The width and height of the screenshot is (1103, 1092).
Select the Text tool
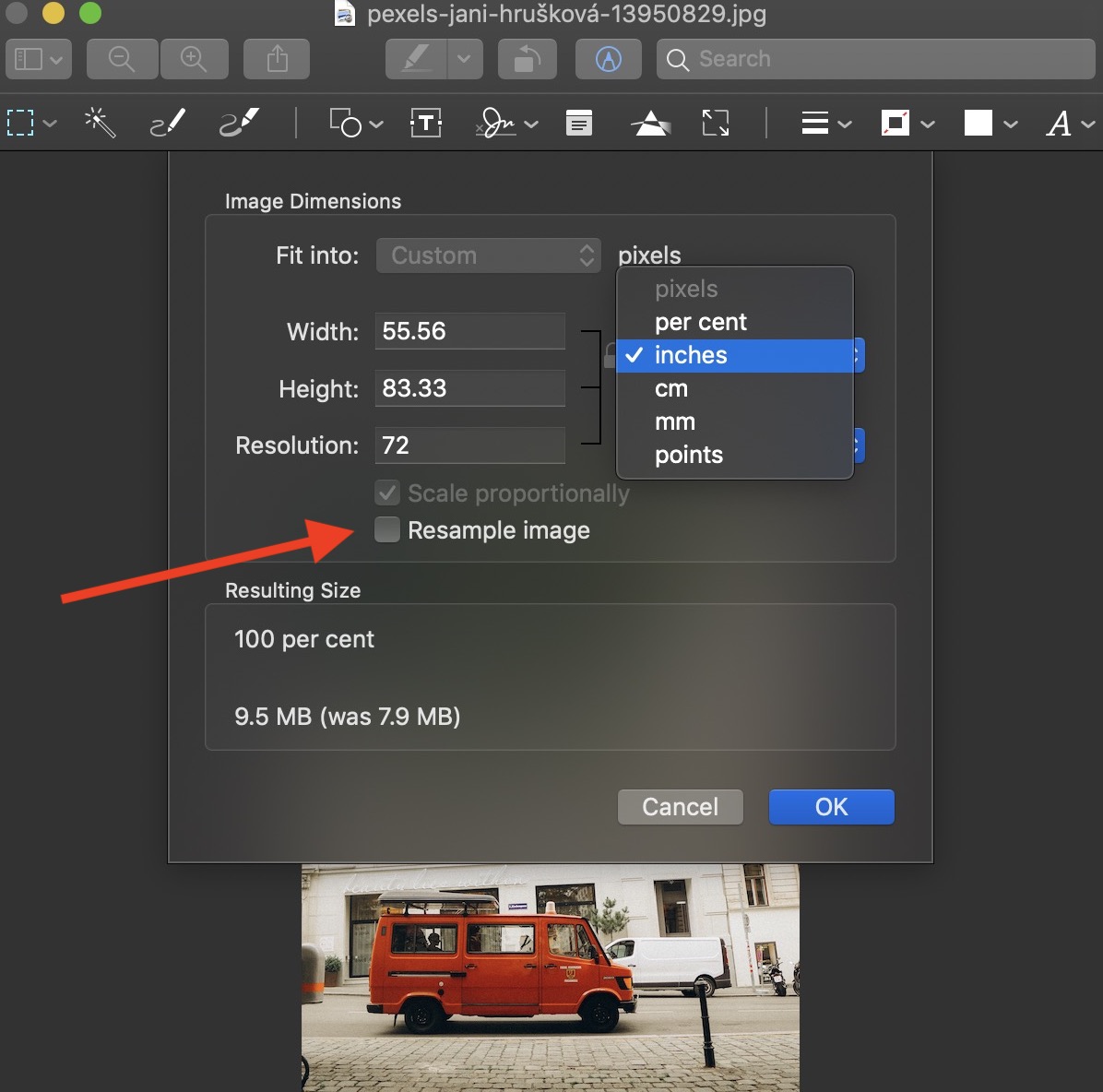(x=426, y=124)
